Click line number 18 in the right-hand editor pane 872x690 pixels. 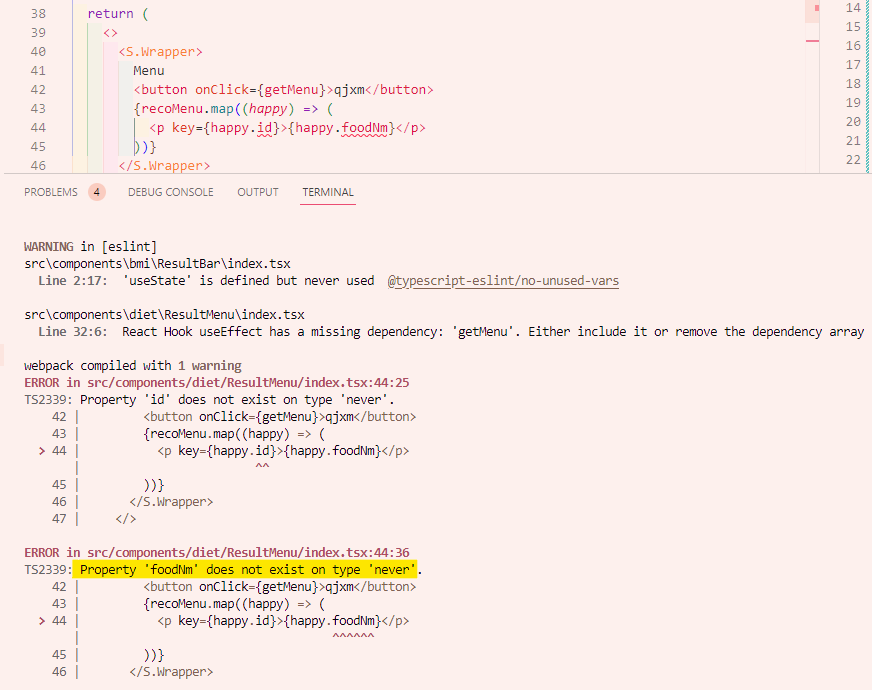853,83
